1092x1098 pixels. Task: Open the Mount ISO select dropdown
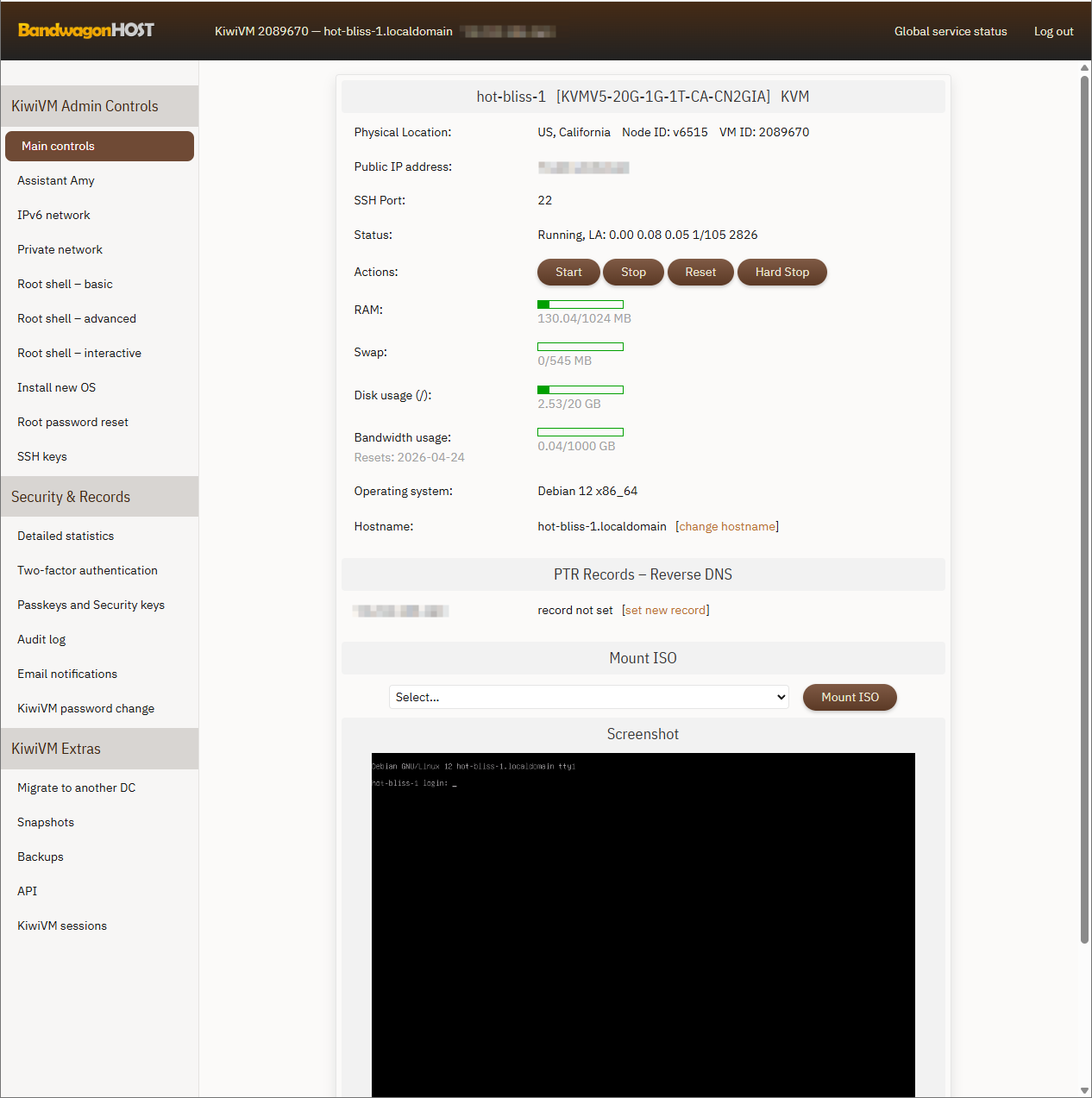(590, 697)
